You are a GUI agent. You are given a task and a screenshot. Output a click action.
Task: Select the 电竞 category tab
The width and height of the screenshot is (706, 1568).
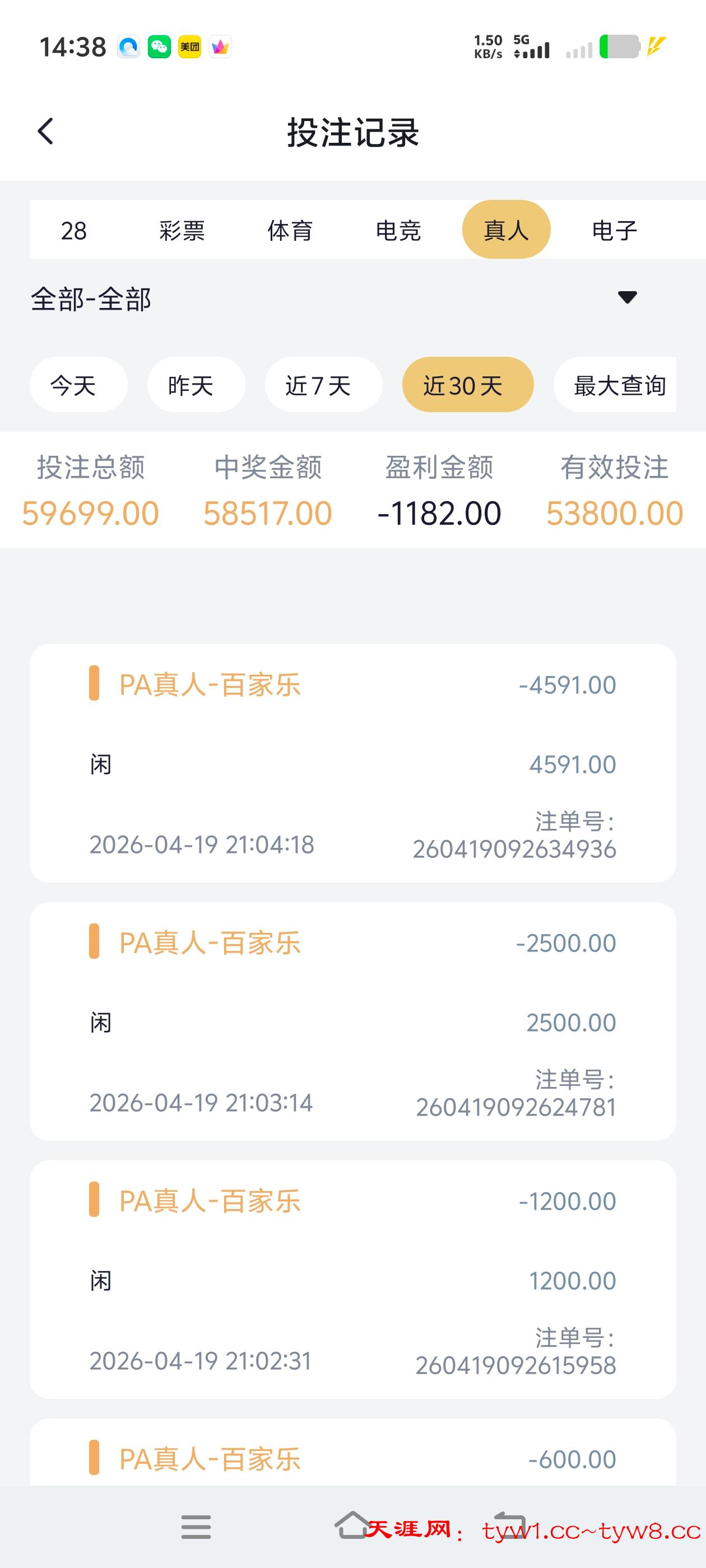click(x=398, y=231)
